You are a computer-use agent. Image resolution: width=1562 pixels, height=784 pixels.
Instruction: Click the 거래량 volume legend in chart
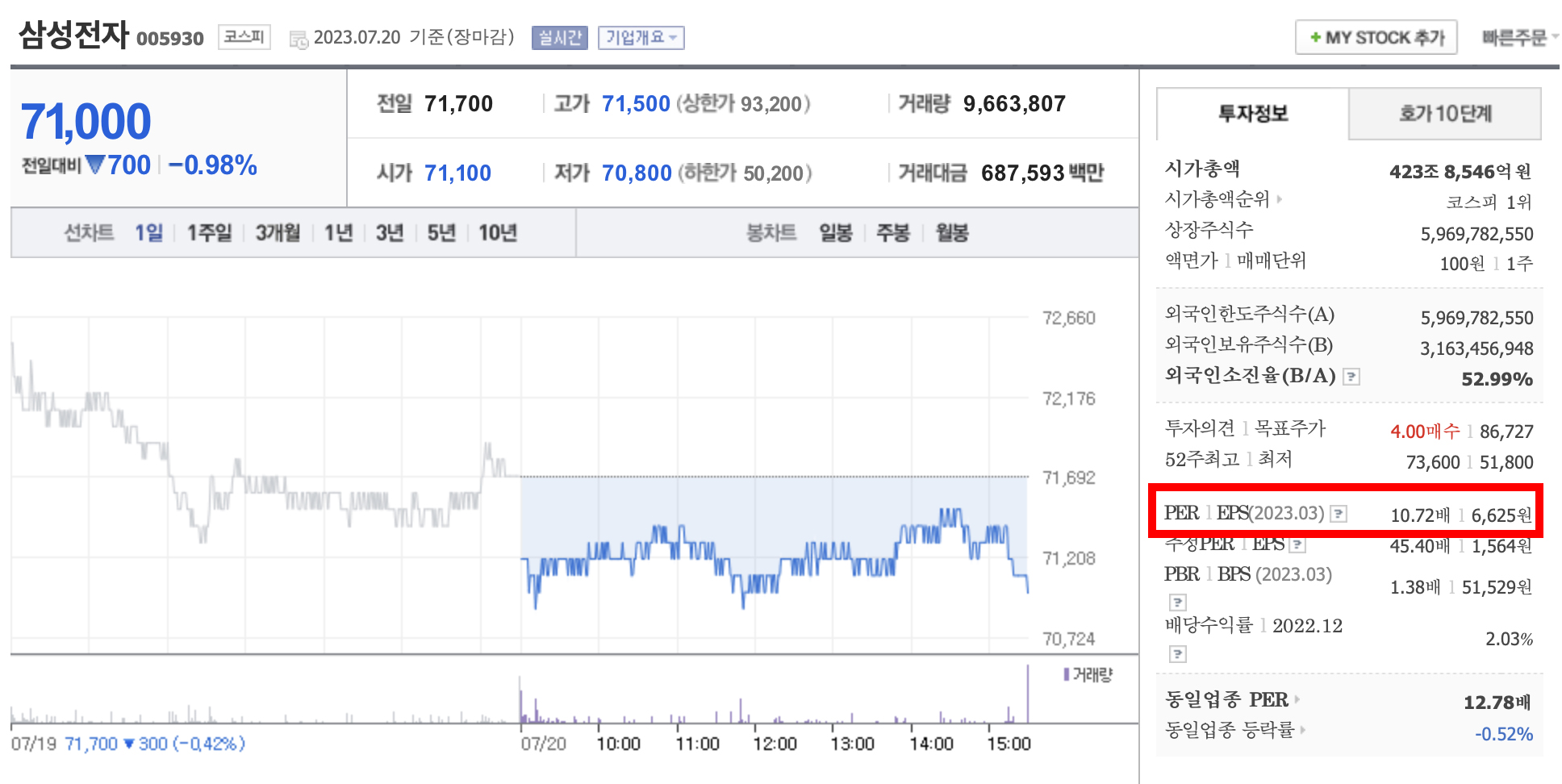1088,675
